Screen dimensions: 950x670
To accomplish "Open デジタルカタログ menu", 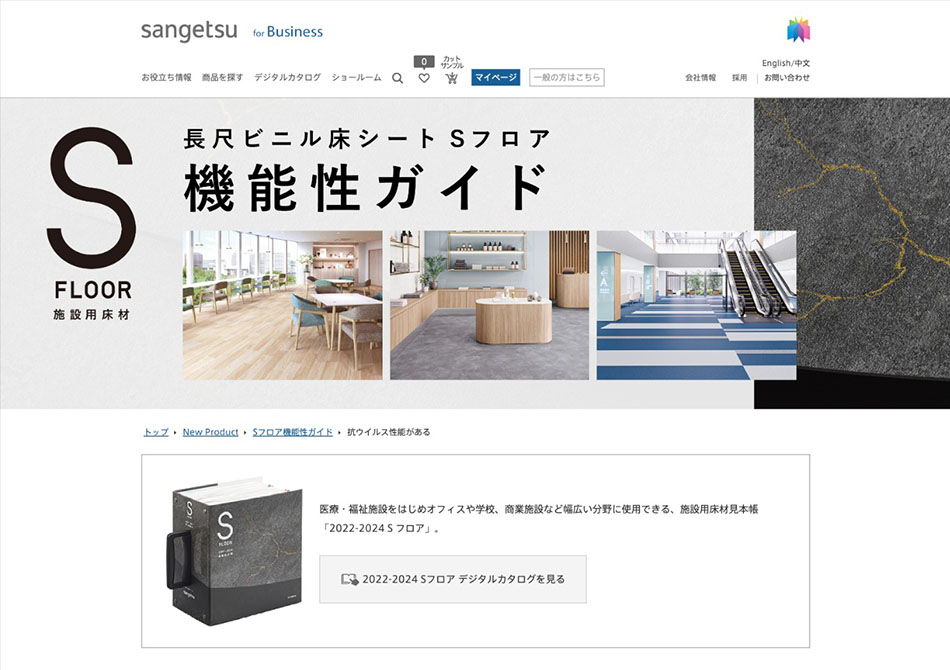I will pos(287,78).
